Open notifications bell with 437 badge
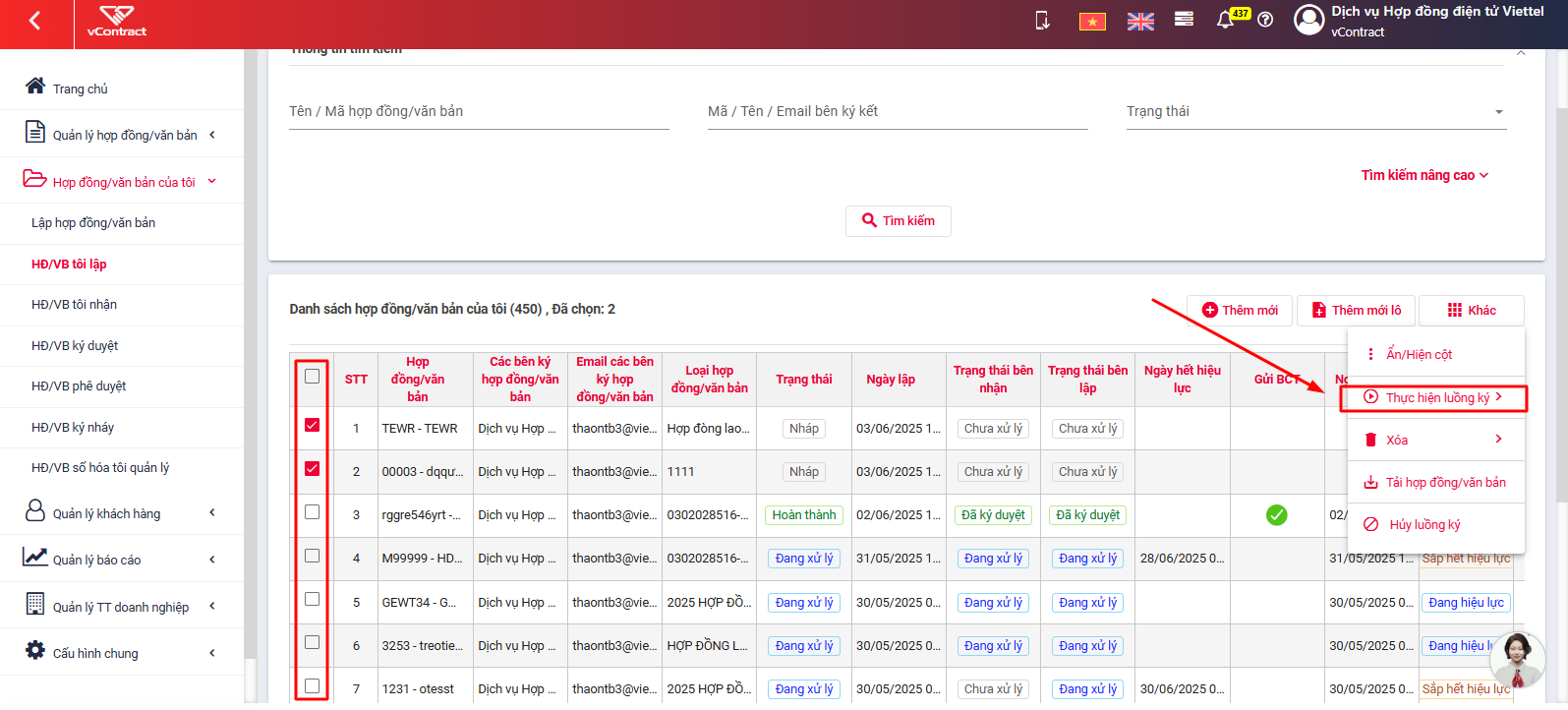This screenshot has height=710, width=1568. (1225, 20)
